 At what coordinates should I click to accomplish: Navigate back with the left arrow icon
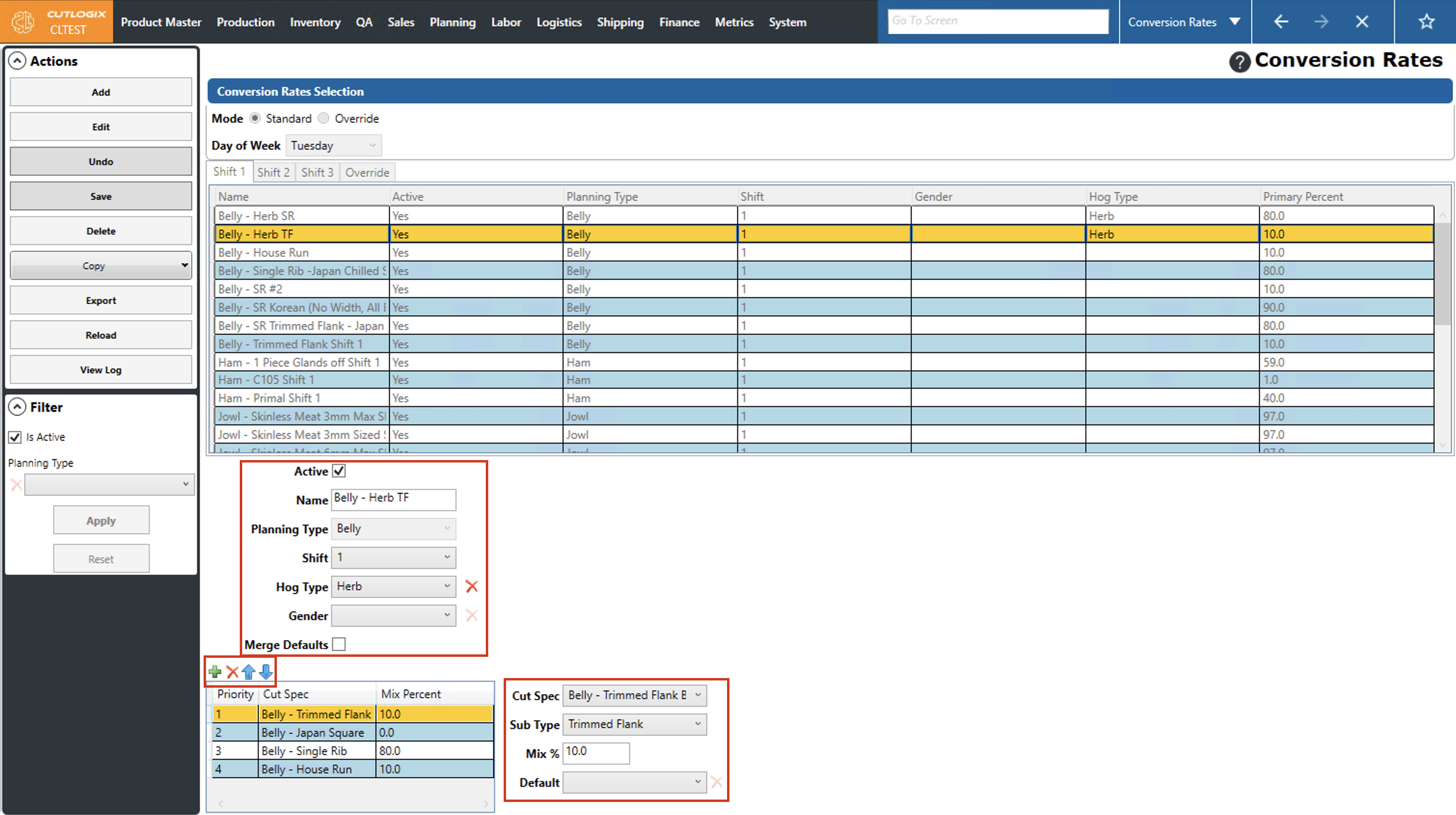1281,22
